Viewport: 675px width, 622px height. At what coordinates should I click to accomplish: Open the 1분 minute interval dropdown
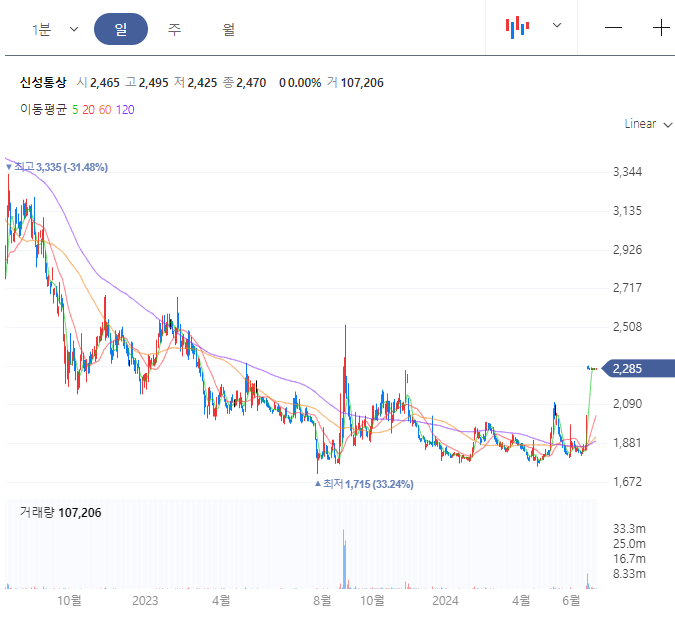pos(55,29)
